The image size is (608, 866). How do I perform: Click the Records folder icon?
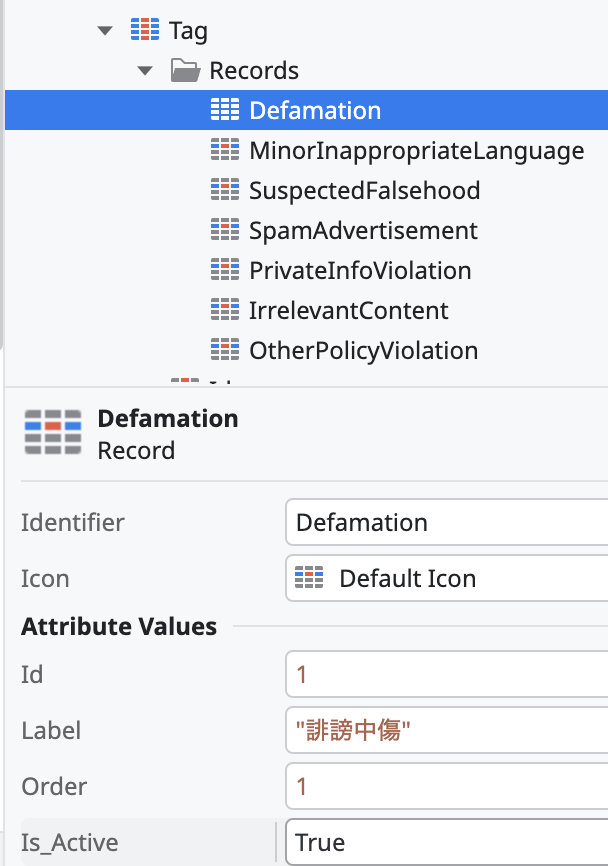click(185, 70)
